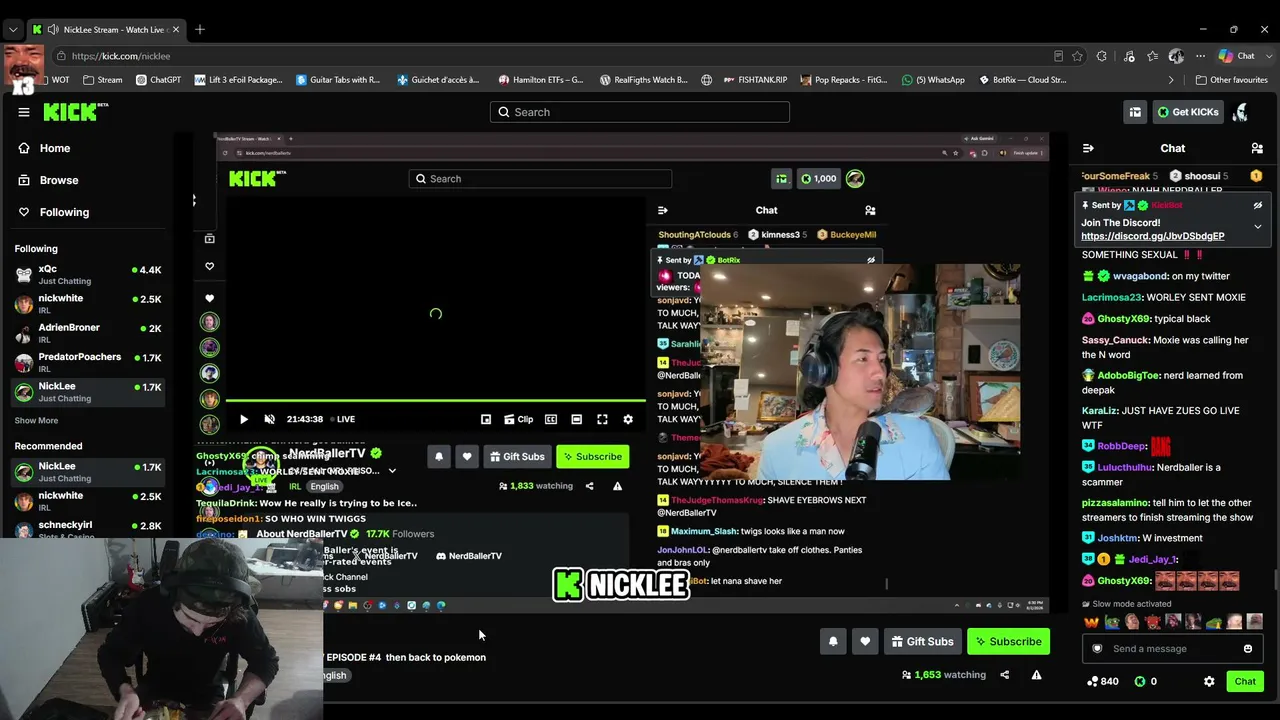Open settings gear in the streamed NerdBallerTV player
This screenshot has height=720, width=1280.
[x=628, y=419]
